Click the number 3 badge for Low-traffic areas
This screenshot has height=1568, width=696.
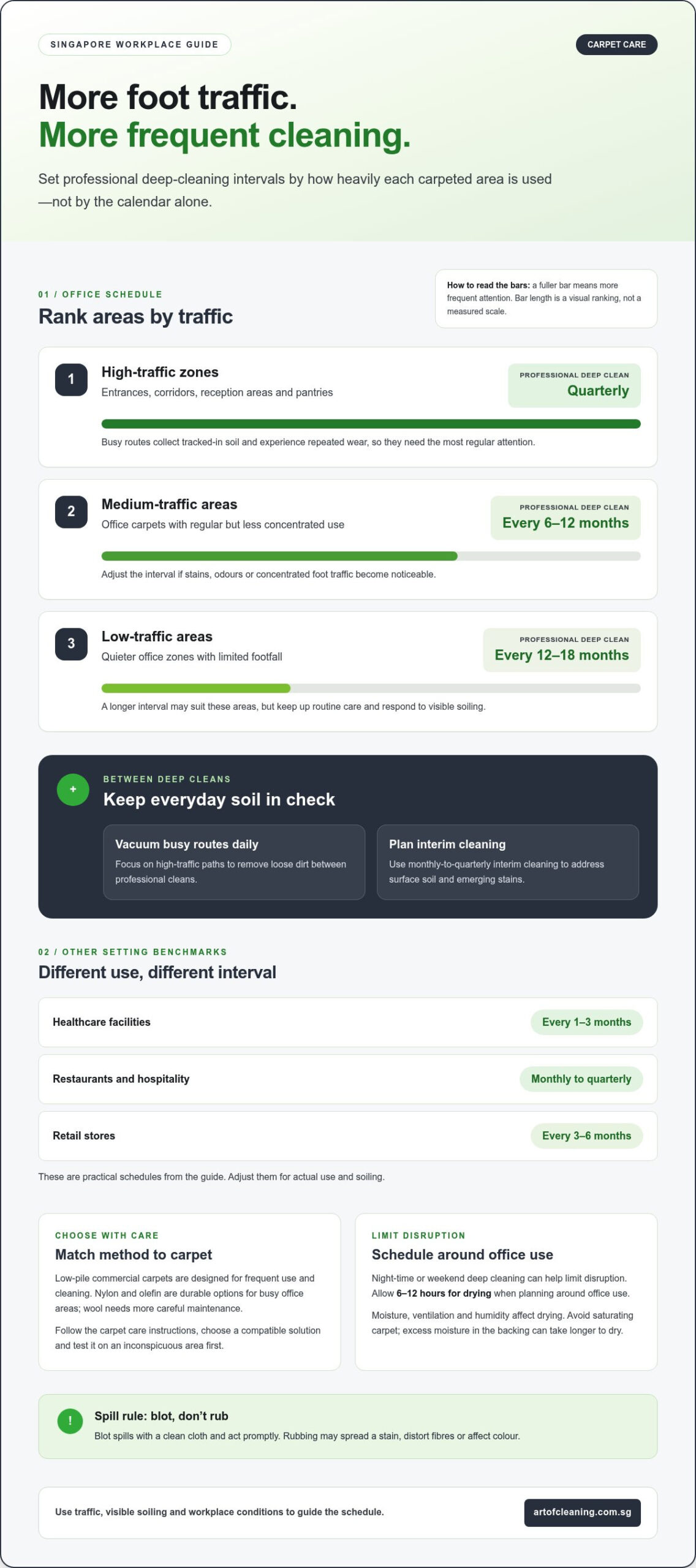tap(71, 644)
